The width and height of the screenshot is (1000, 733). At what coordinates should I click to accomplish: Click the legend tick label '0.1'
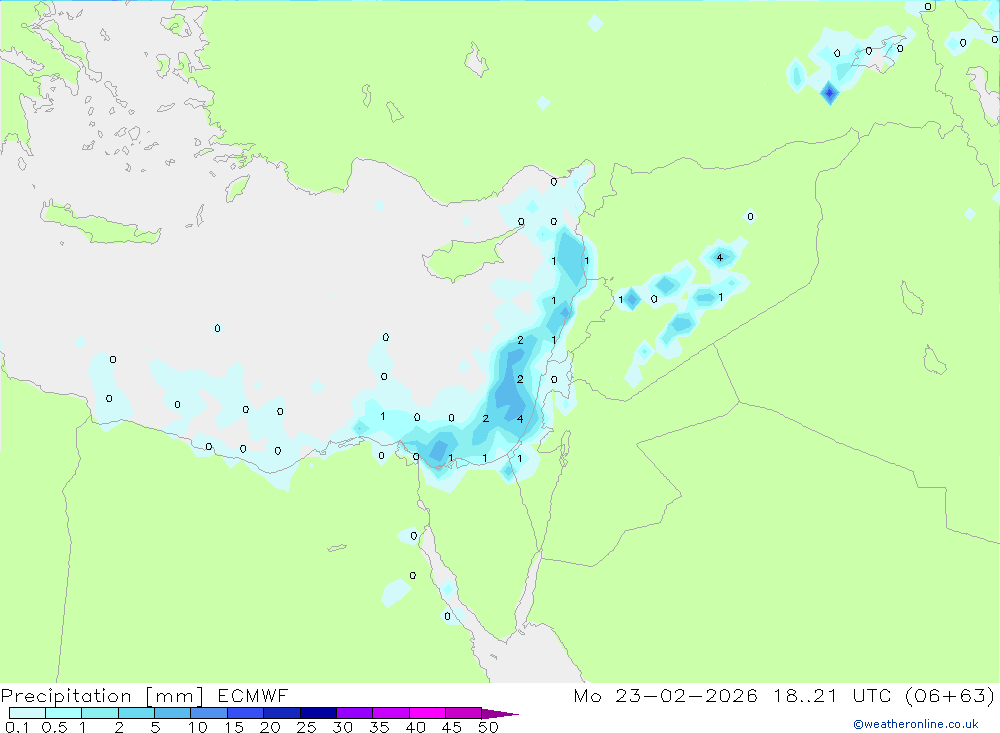[17, 727]
